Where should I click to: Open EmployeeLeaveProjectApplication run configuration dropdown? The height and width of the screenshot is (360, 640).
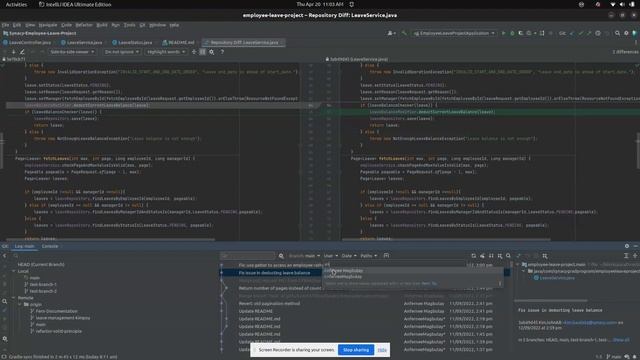click(454, 33)
